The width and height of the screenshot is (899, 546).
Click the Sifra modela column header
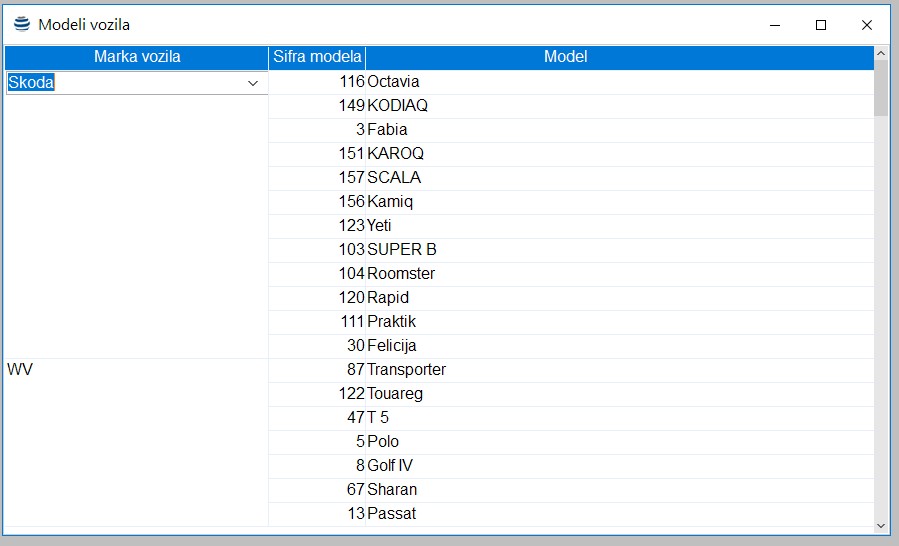[x=317, y=57]
